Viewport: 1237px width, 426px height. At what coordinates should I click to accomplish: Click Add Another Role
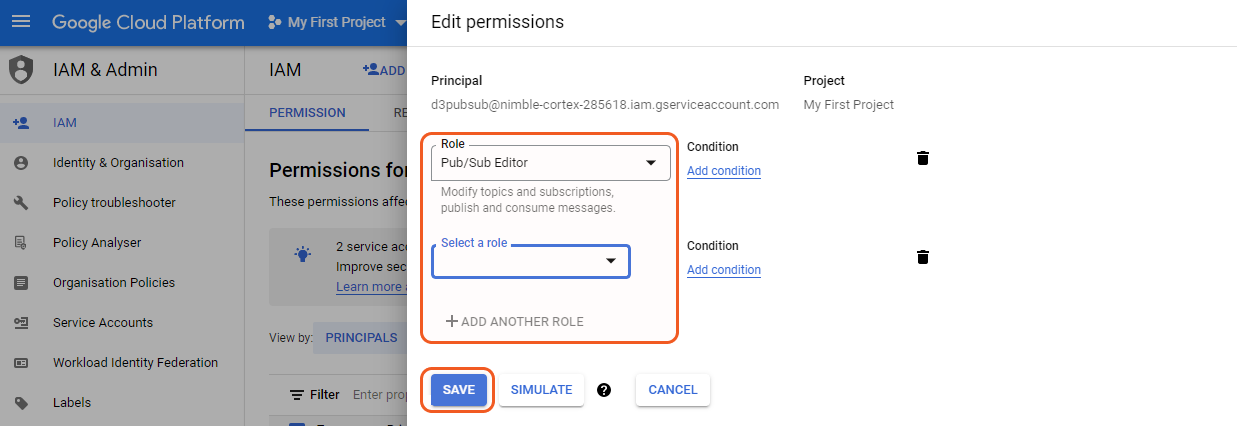click(x=514, y=322)
